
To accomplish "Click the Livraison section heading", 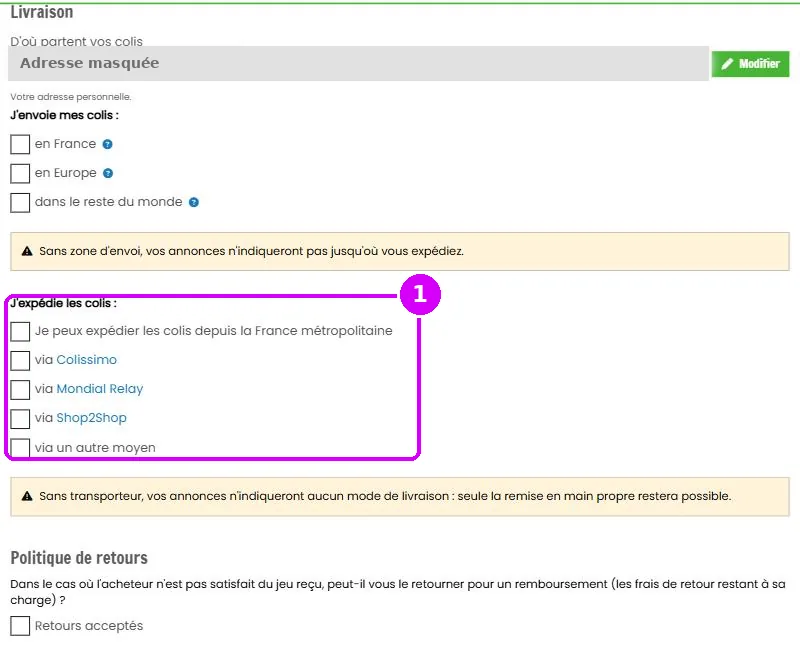I will point(42,12).
